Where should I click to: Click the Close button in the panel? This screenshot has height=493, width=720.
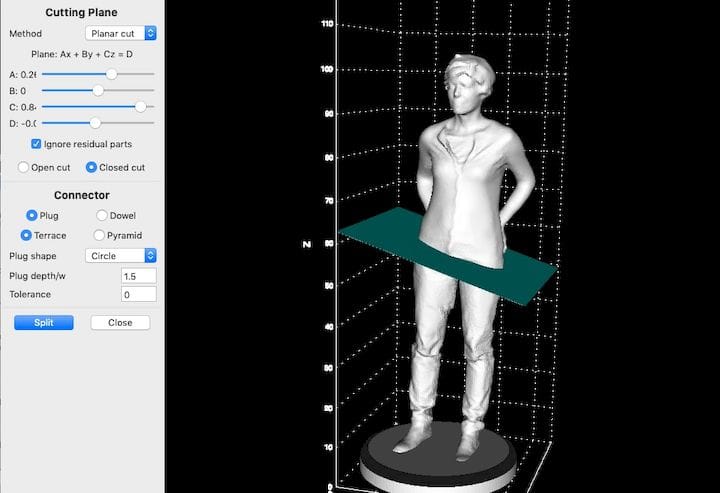click(120, 323)
